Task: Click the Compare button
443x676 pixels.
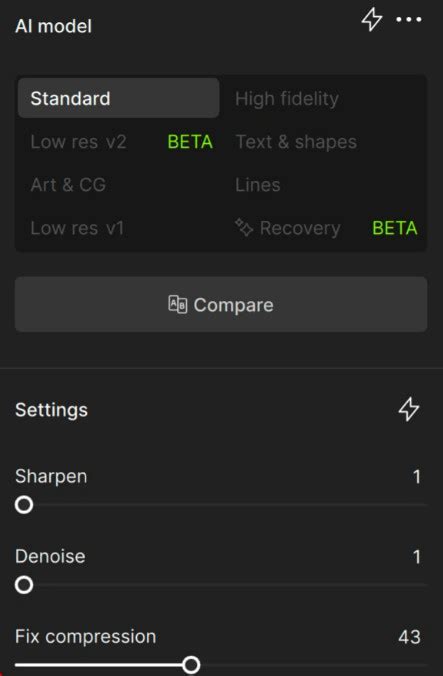Action: coord(221,304)
